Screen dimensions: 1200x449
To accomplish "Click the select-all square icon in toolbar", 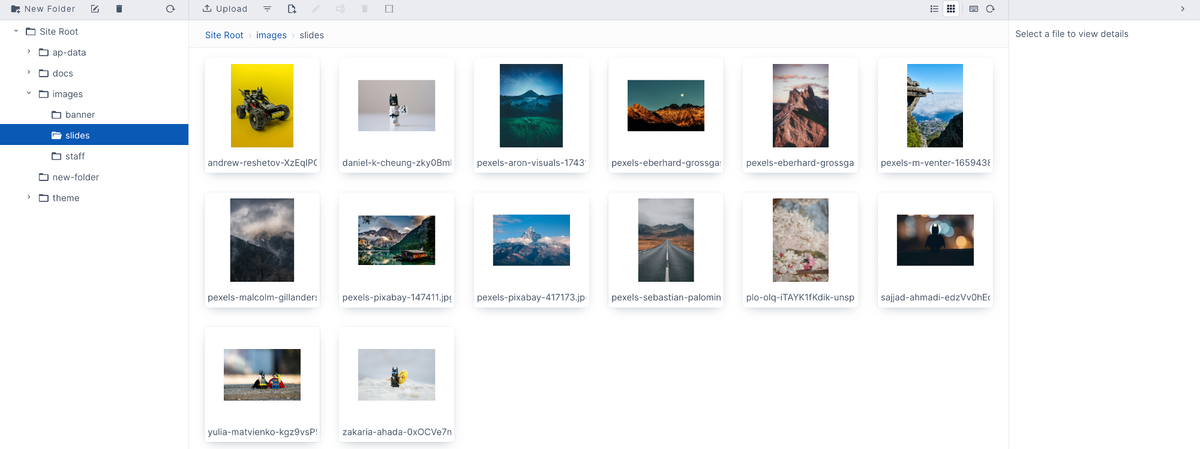I will (x=389, y=9).
